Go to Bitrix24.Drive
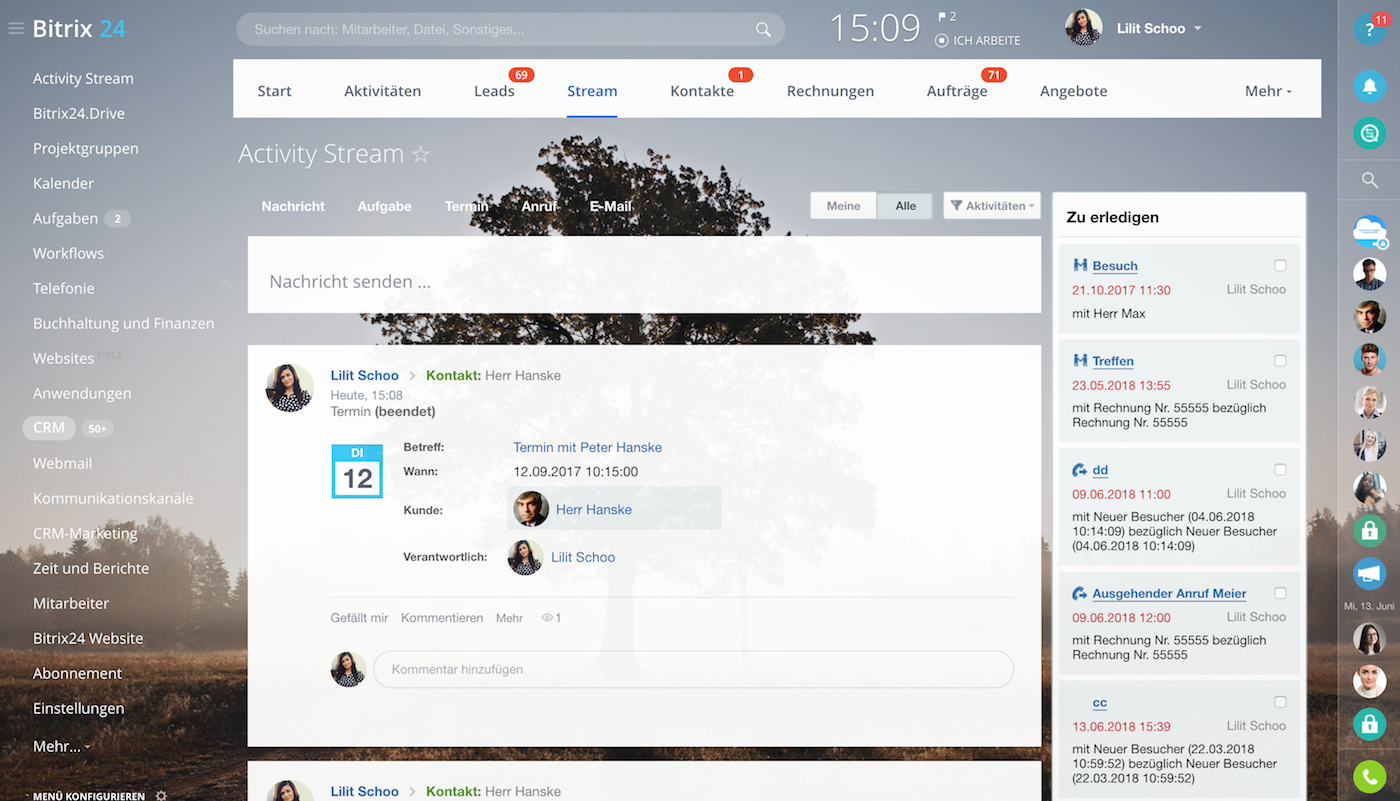Screen dimensions: 1400x801 pyautogui.click(x=79, y=114)
